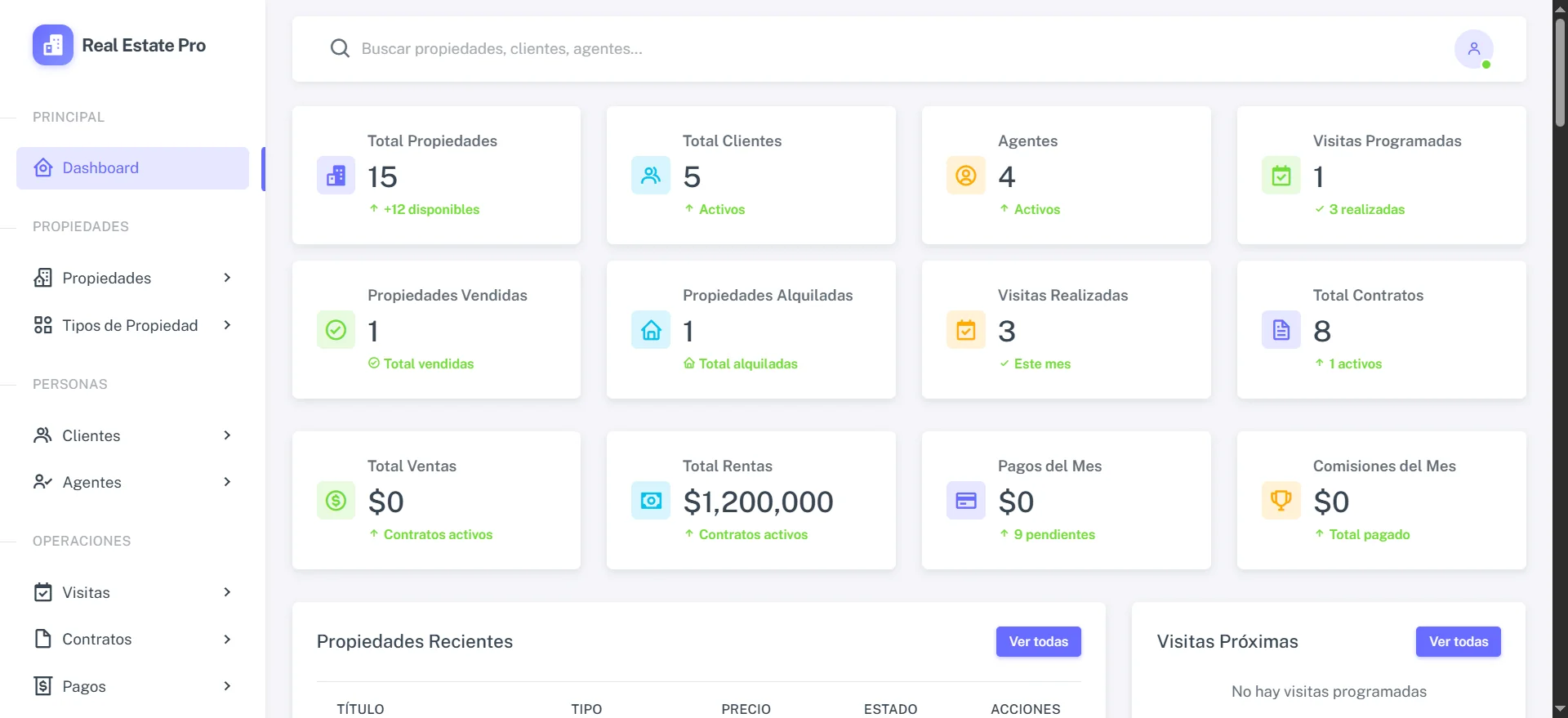
Task: Expand the Propiedades sidebar chevron
Action: [227, 278]
